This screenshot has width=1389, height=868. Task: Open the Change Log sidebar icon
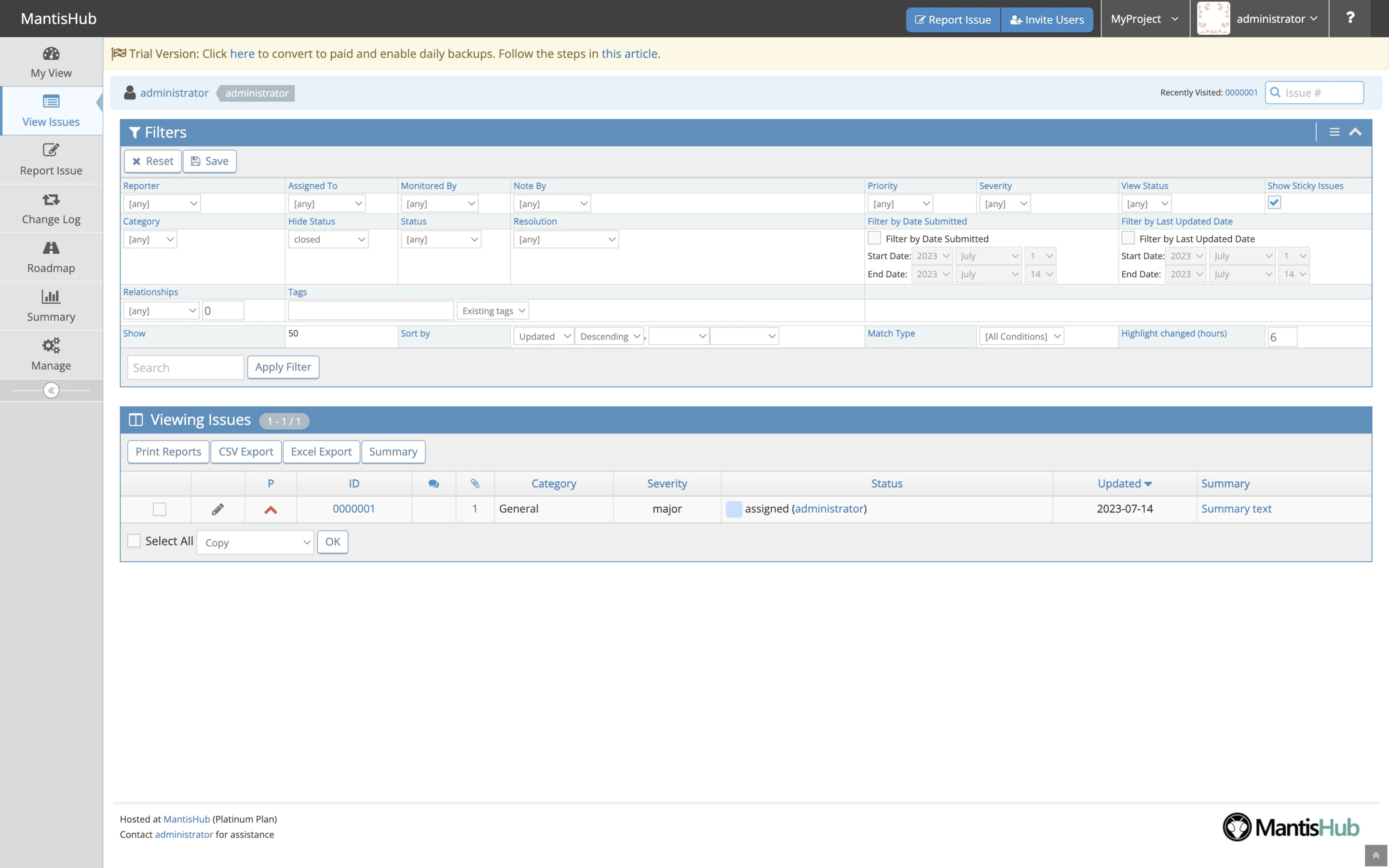(x=51, y=200)
